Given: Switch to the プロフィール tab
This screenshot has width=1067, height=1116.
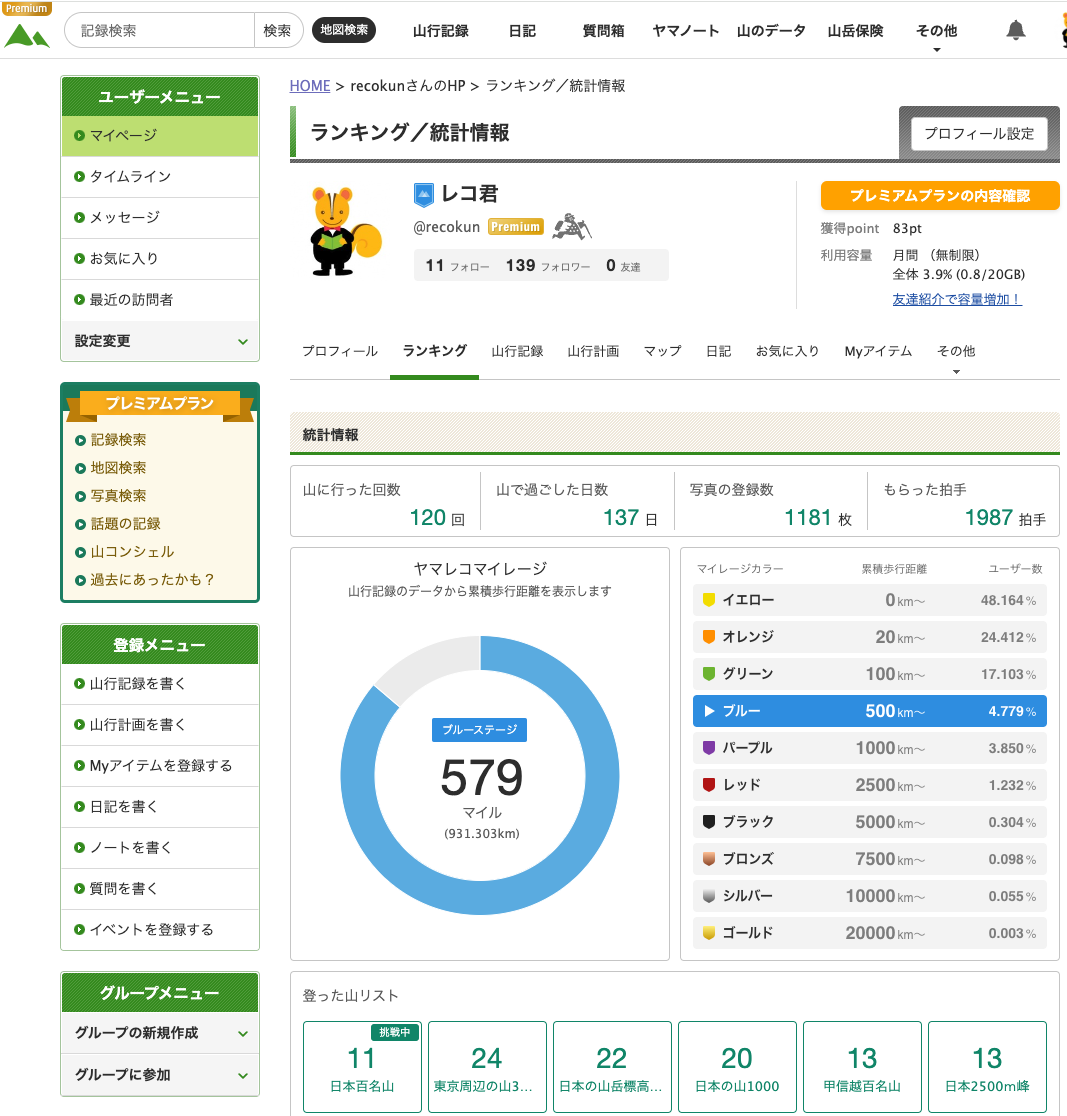Looking at the screenshot, I should click(340, 351).
